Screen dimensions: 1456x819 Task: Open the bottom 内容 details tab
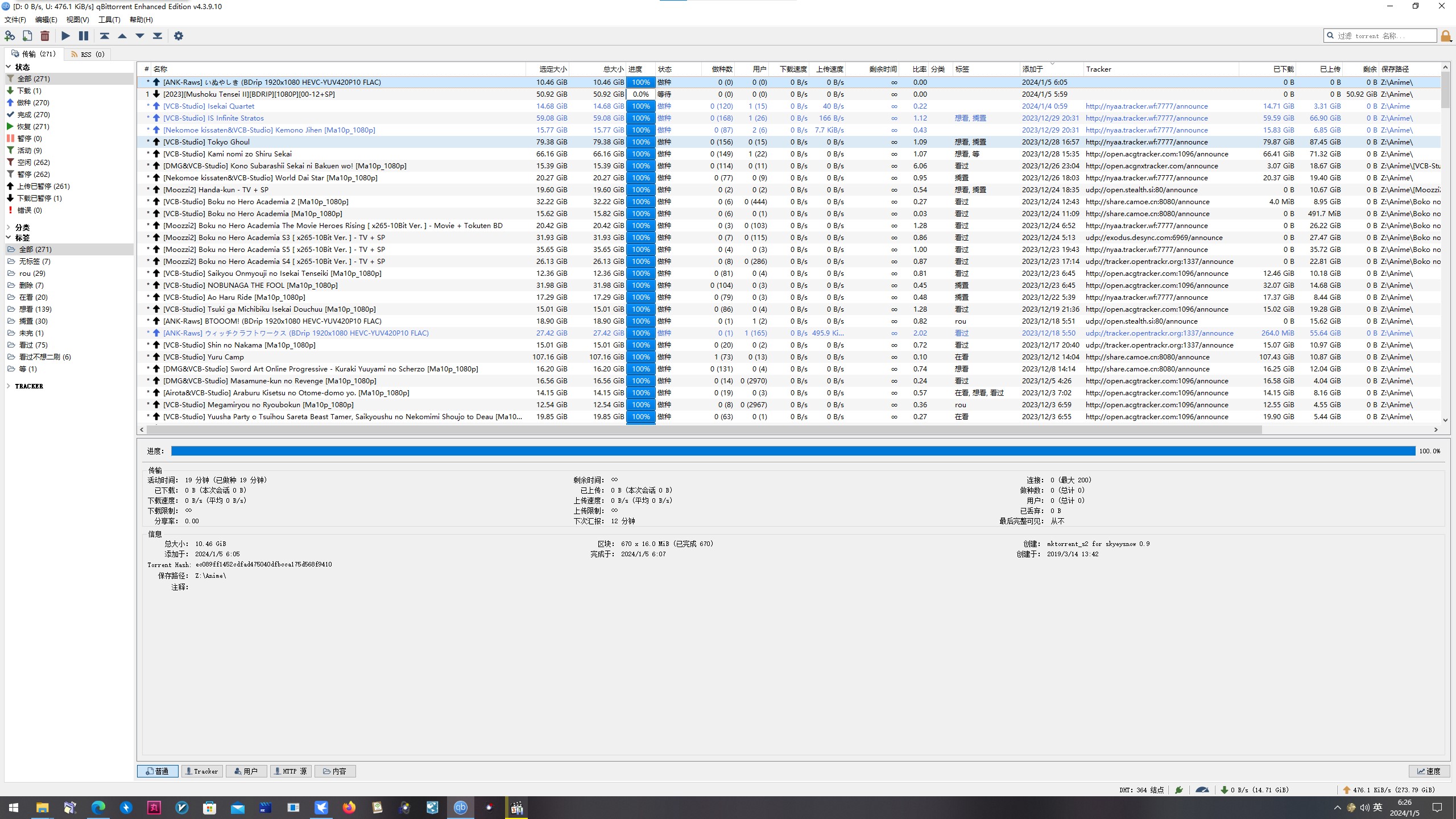[335, 771]
